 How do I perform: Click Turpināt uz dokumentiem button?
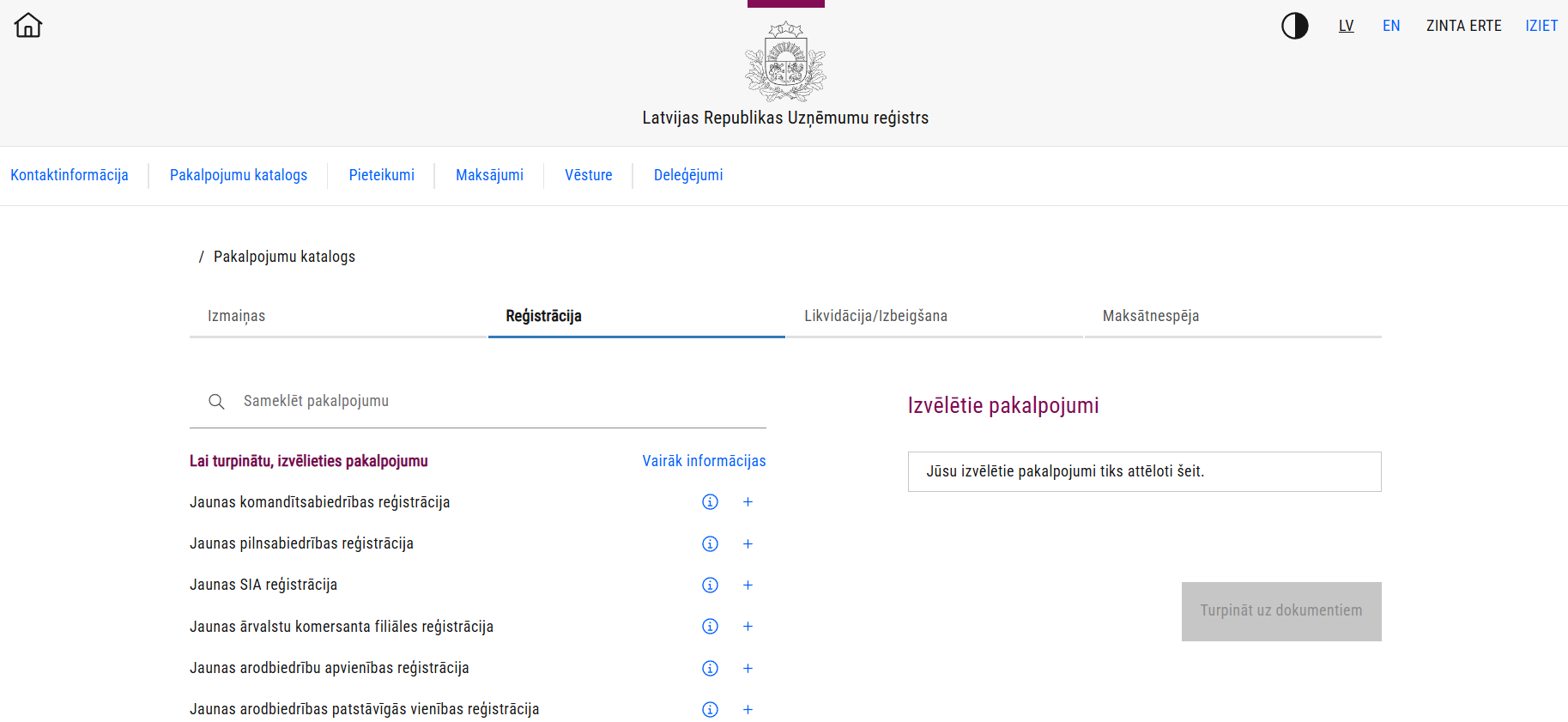point(1281,611)
